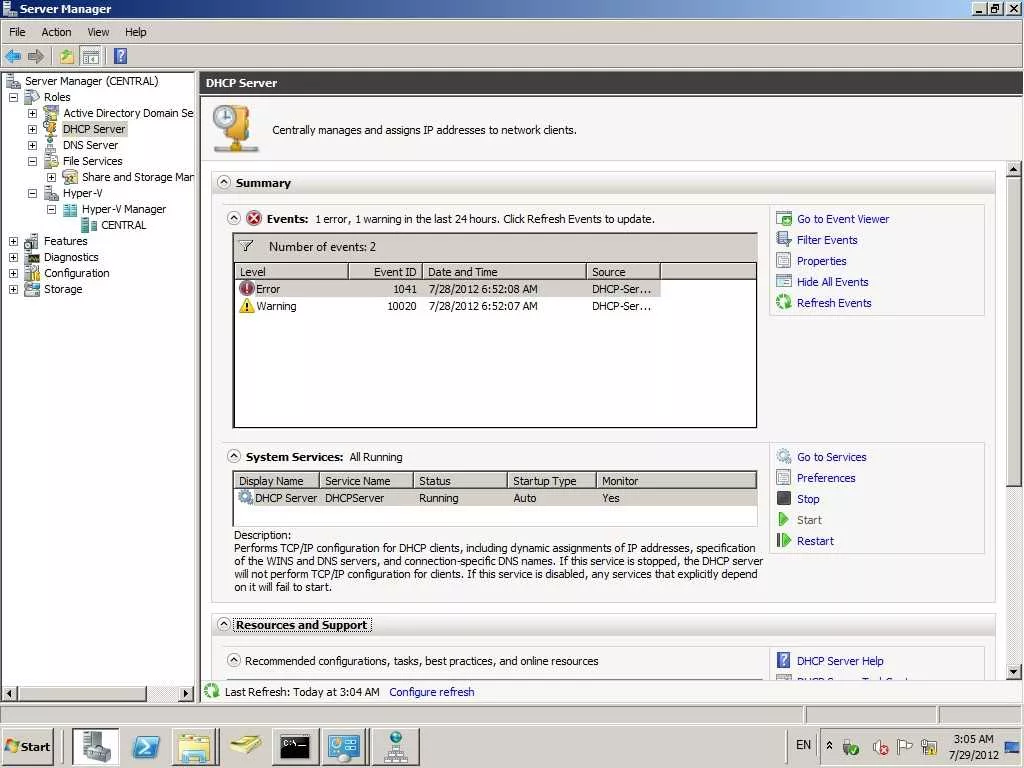Click the services Preferences icon
This screenshot has height=768, width=1024.
(784, 477)
